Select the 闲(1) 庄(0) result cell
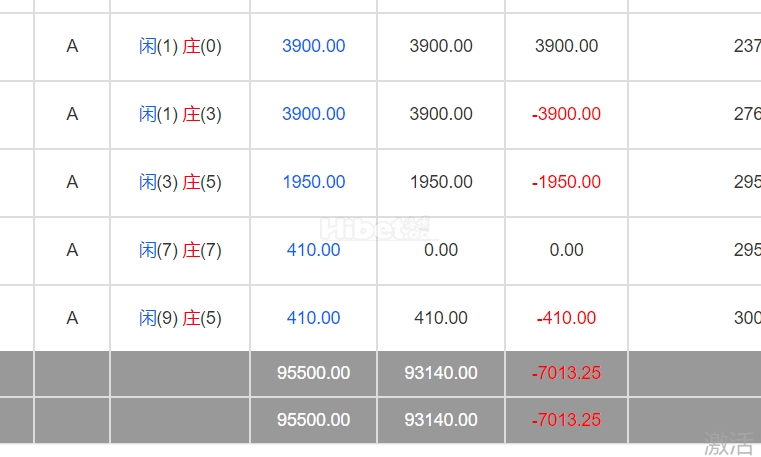The width and height of the screenshot is (761, 457). [x=180, y=46]
